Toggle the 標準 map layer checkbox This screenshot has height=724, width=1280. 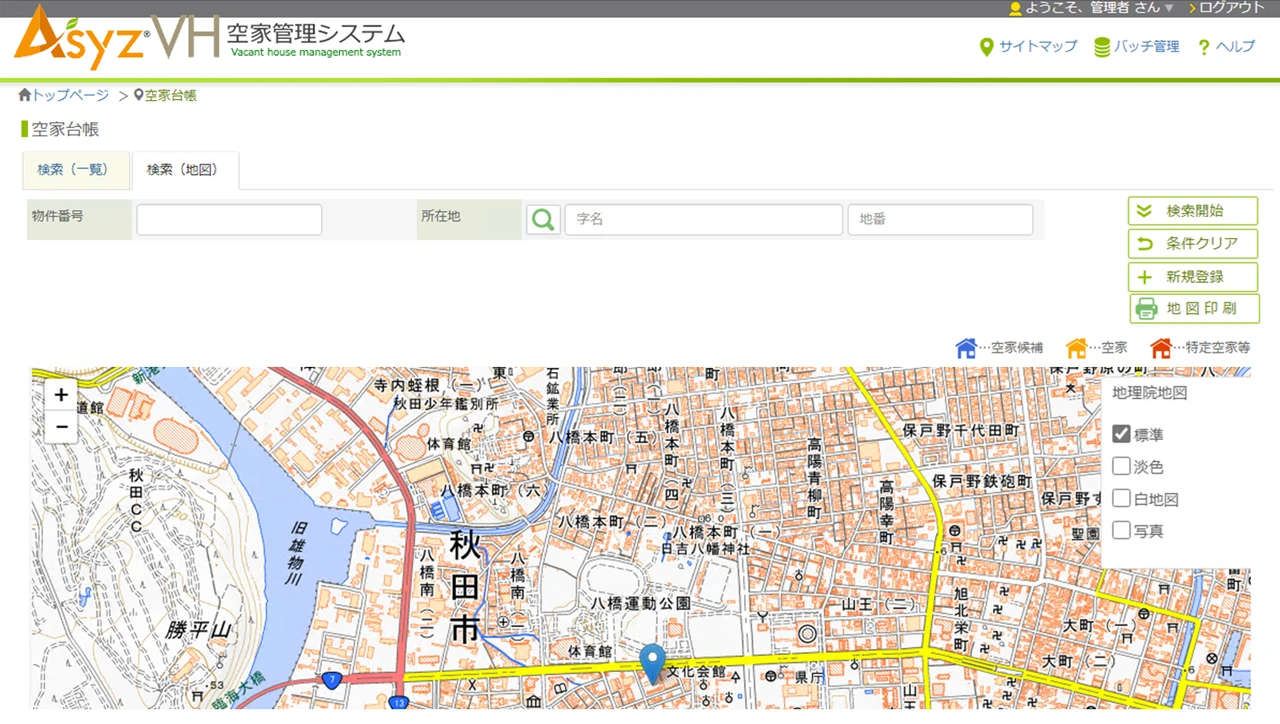1121,435
